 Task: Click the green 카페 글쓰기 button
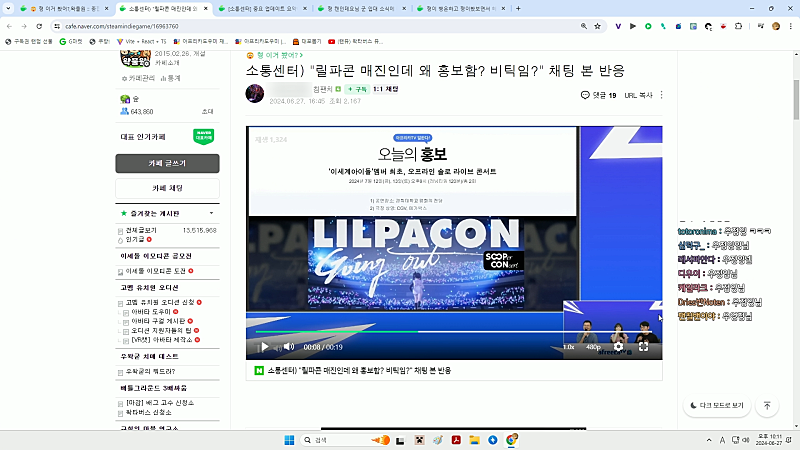(167, 163)
